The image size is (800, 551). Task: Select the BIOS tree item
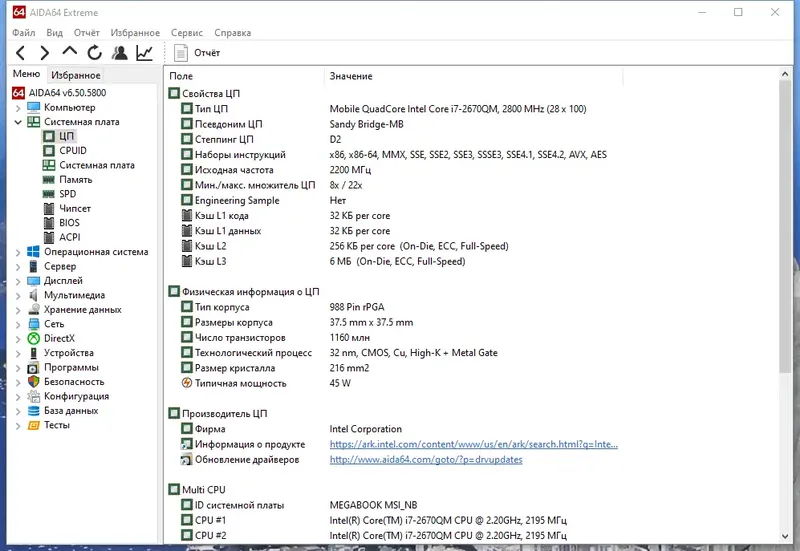coord(69,222)
